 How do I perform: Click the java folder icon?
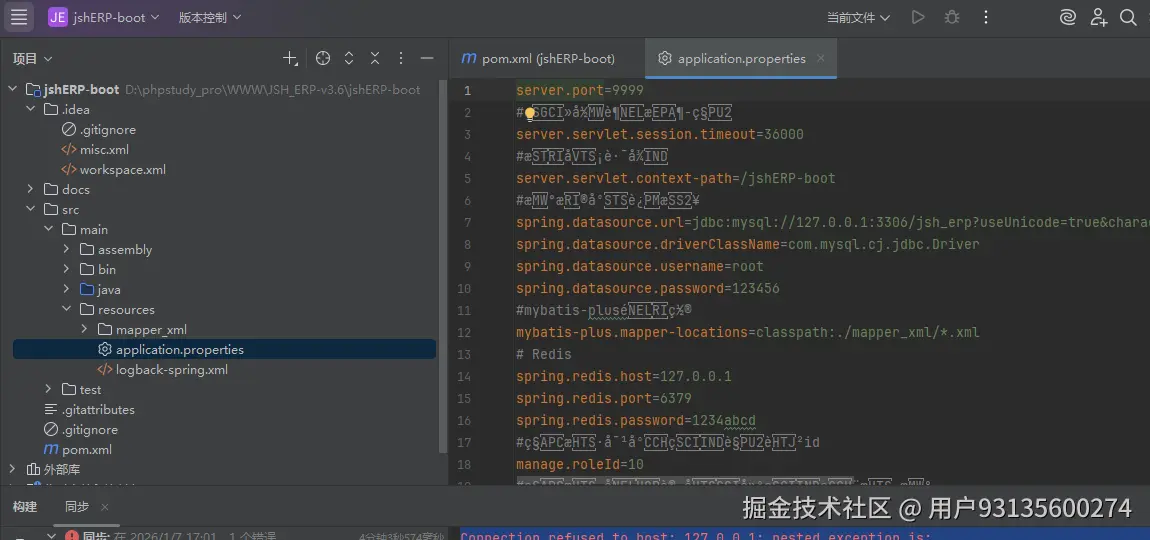(x=87, y=289)
